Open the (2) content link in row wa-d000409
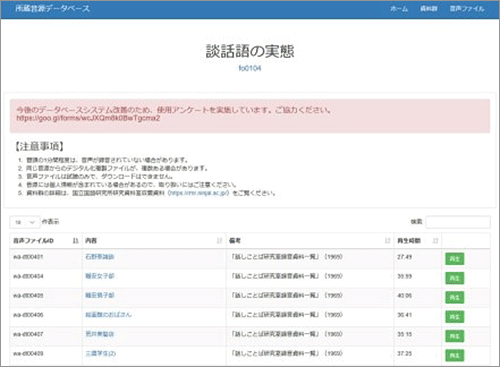 [x=100, y=353]
